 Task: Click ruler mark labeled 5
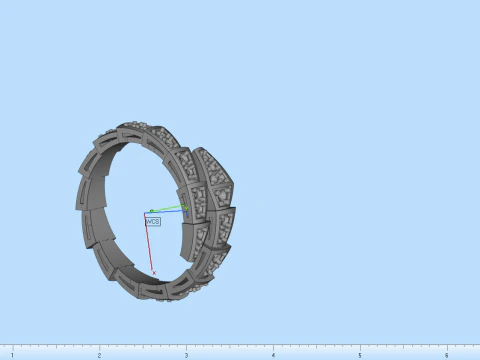360,356
